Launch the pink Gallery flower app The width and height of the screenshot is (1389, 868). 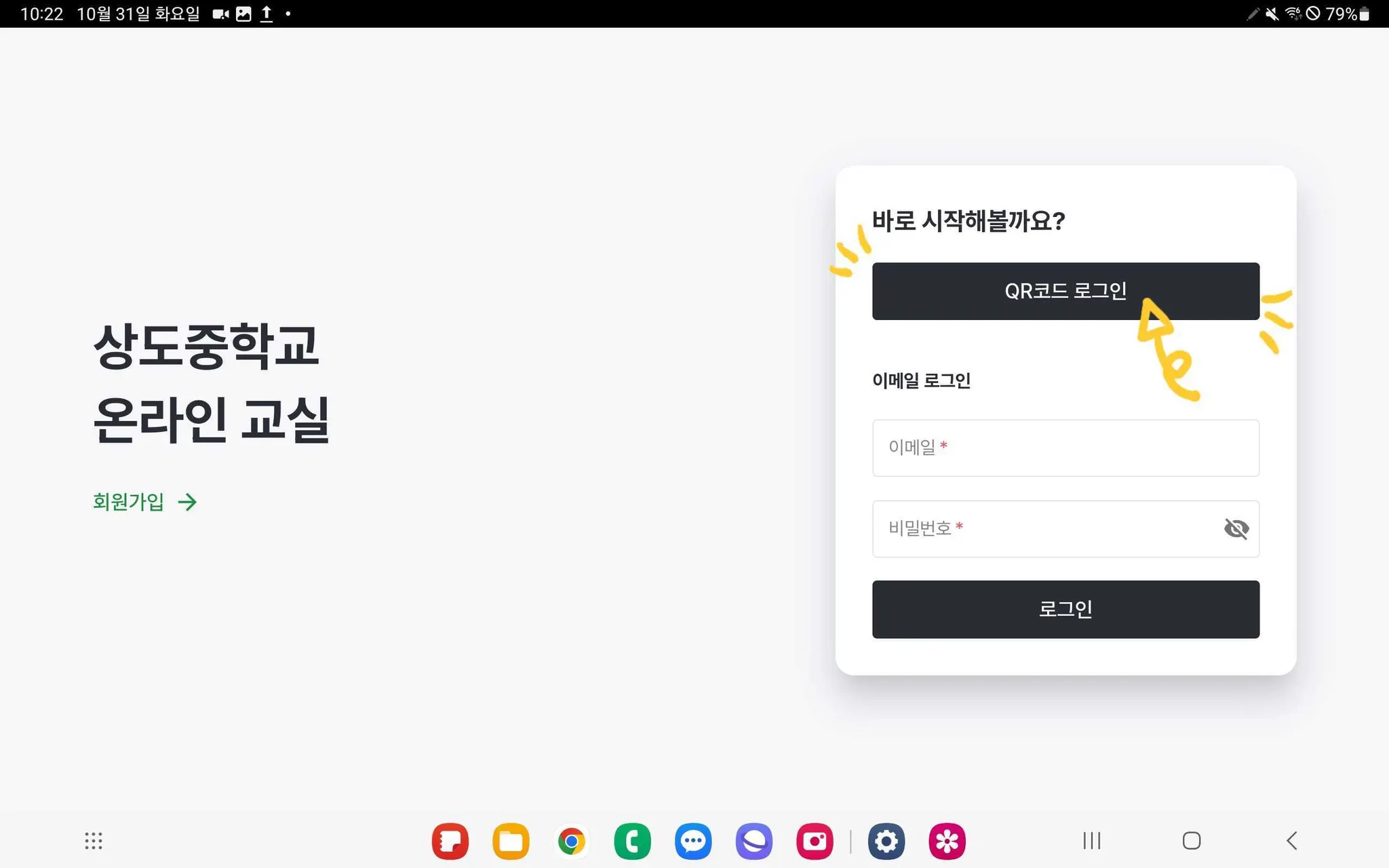pyautogui.click(x=947, y=841)
